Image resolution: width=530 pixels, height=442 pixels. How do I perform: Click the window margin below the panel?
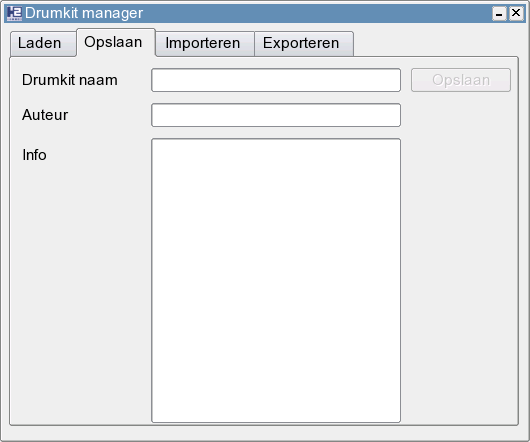[265, 433]
